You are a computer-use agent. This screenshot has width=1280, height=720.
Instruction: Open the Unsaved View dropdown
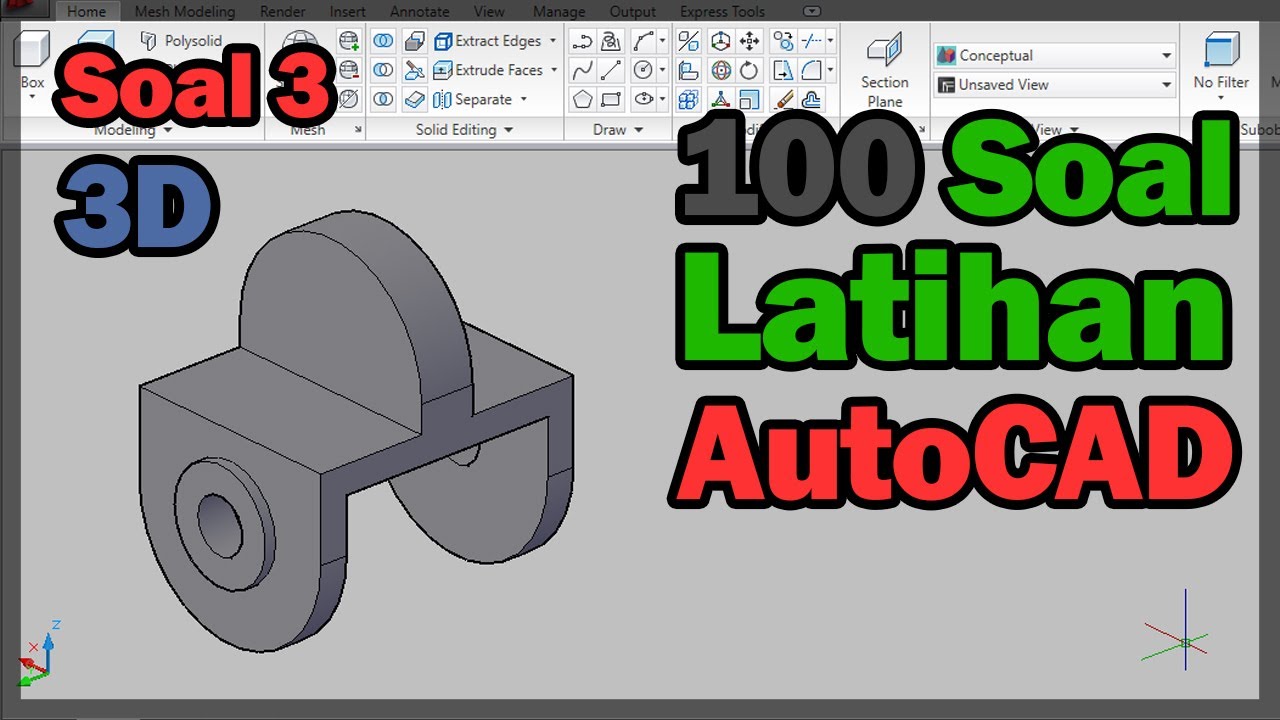(x=1054, y=85)
